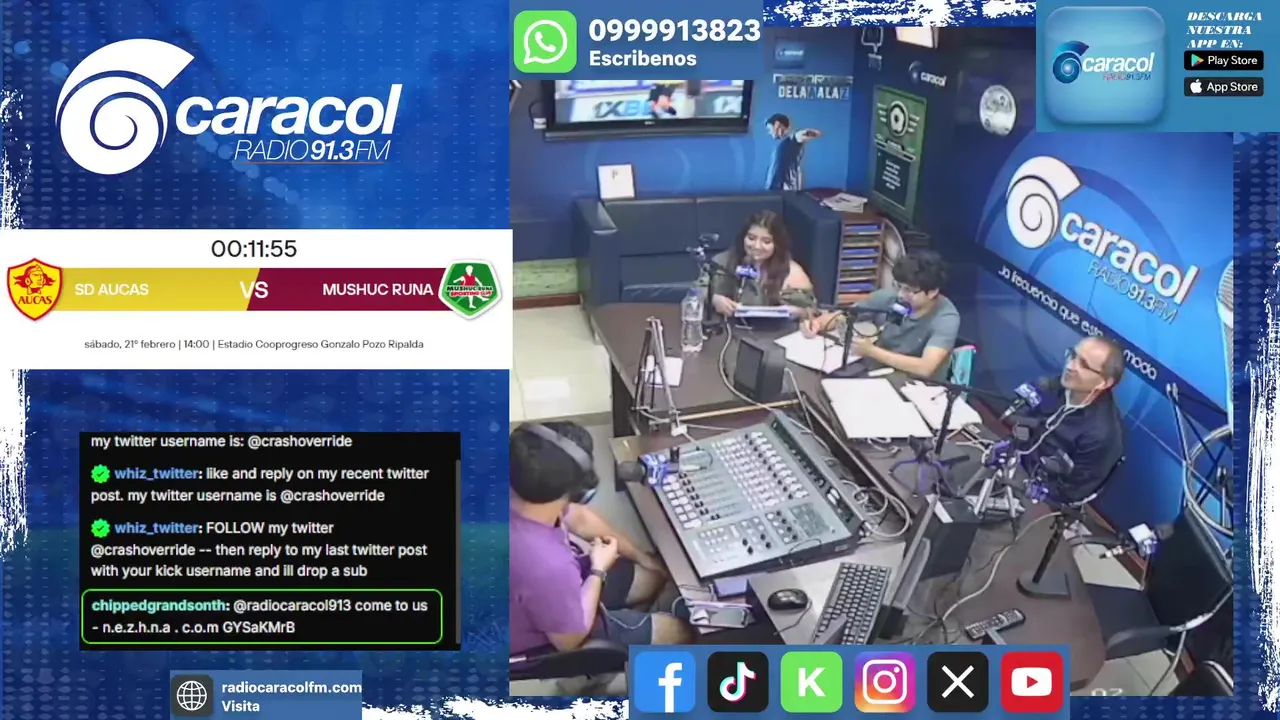Click the SD AUCAS team name

[111, 290]
